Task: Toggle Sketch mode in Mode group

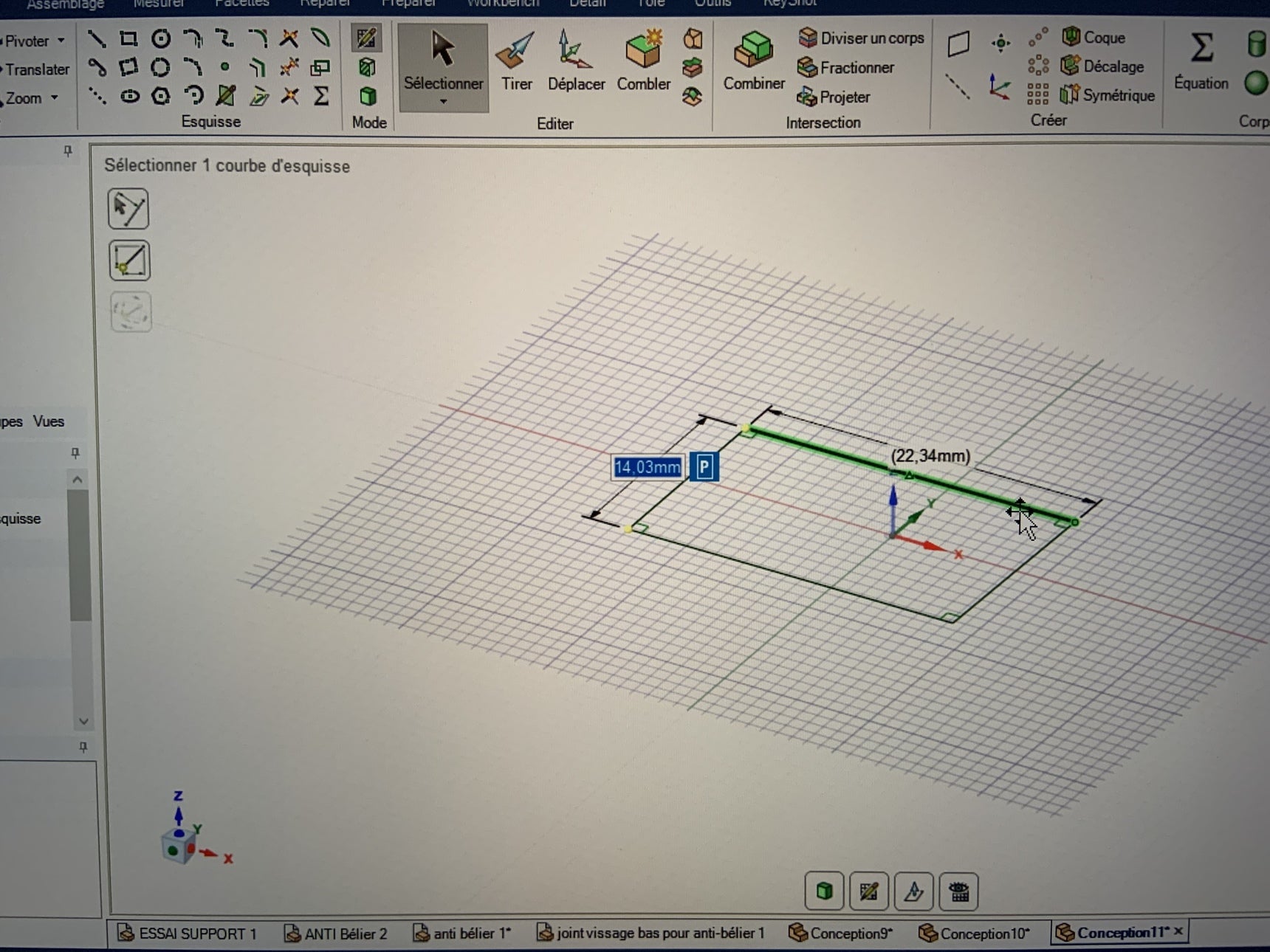Action: coord(366,38)
